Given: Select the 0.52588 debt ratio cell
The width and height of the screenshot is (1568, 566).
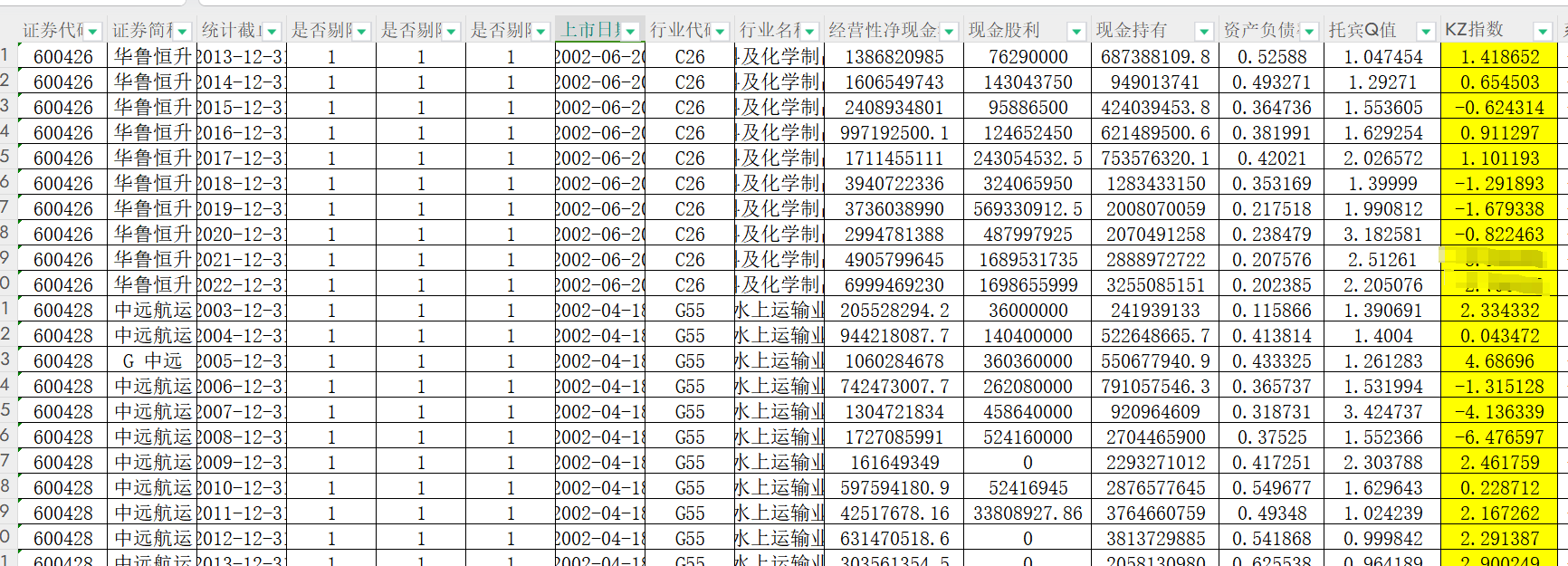Looking at the screenshot, I should [x=1271, y=56].
